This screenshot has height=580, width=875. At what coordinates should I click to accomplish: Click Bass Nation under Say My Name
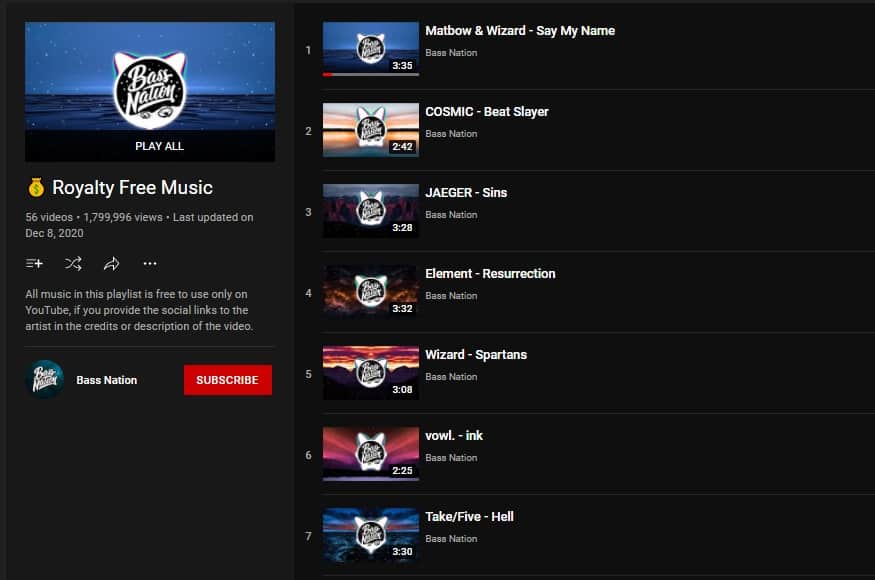pos(451,53)
